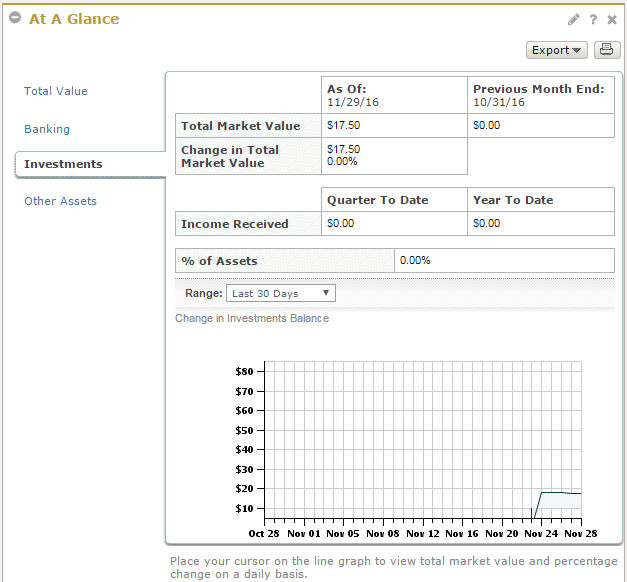
Task: Click Previous Month End 10/31/16 header
Action: point(541,95)
